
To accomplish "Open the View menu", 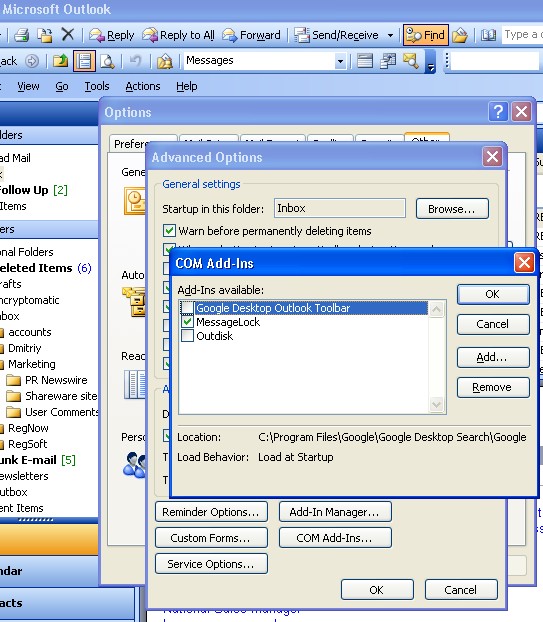I will (28, 86).
